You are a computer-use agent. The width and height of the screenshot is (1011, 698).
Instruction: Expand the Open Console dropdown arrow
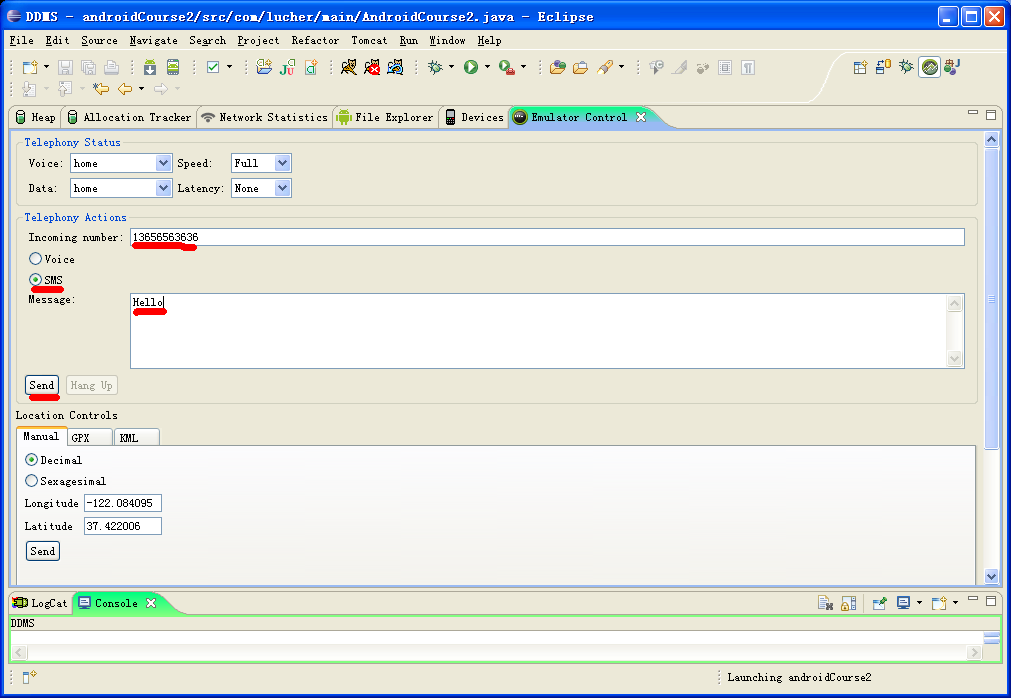pos(955,603)
